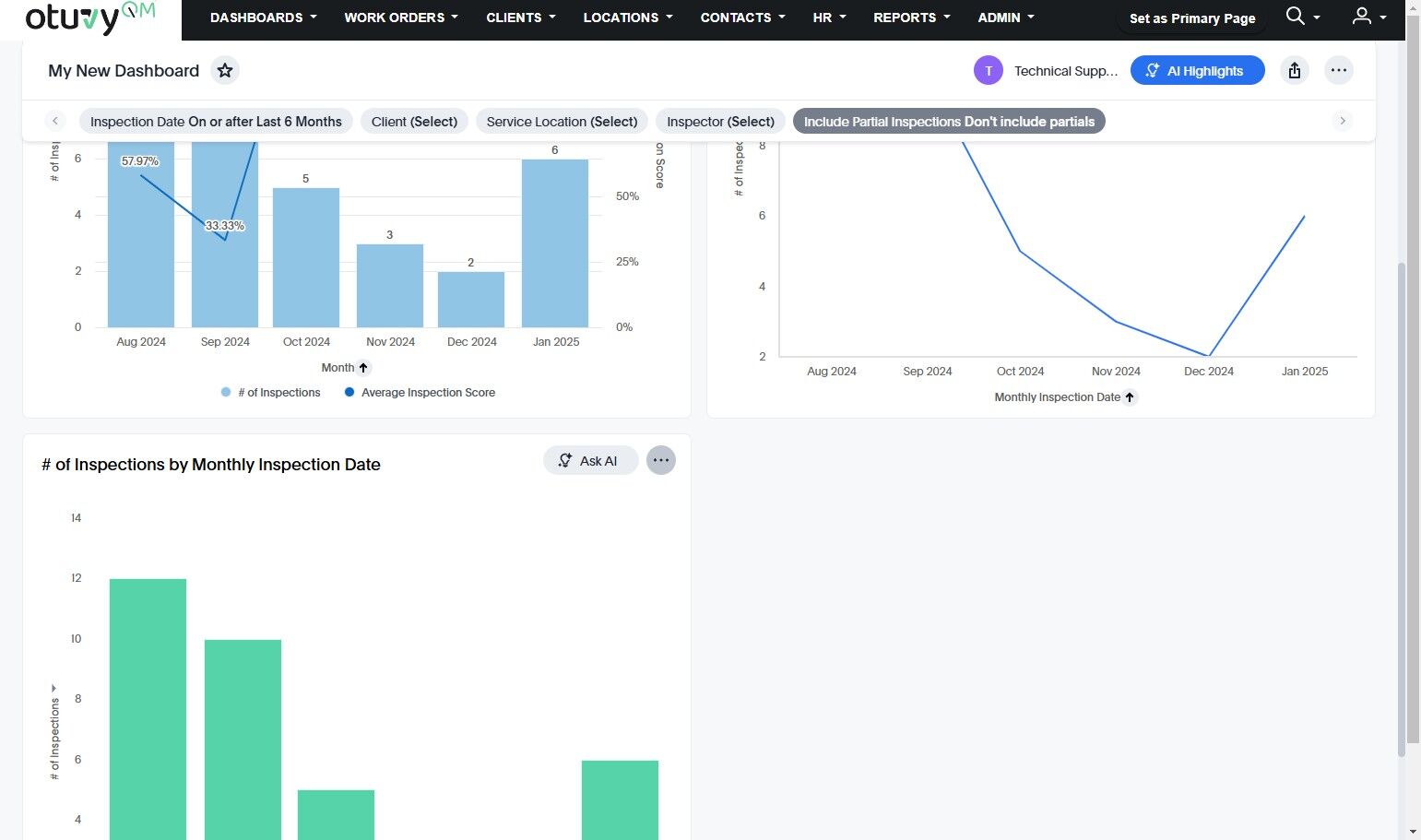1421x840 pixels.
Task: Click Ask AI on the inspections chart
Action: (590, 460)
